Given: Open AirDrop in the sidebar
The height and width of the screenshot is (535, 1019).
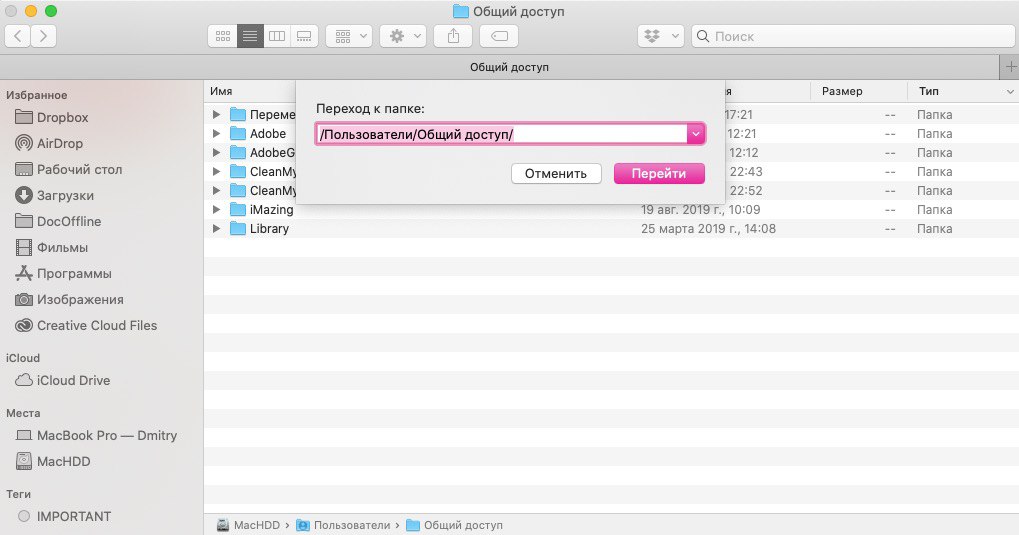Looking at the screenshot, I should tap(60, 143).
